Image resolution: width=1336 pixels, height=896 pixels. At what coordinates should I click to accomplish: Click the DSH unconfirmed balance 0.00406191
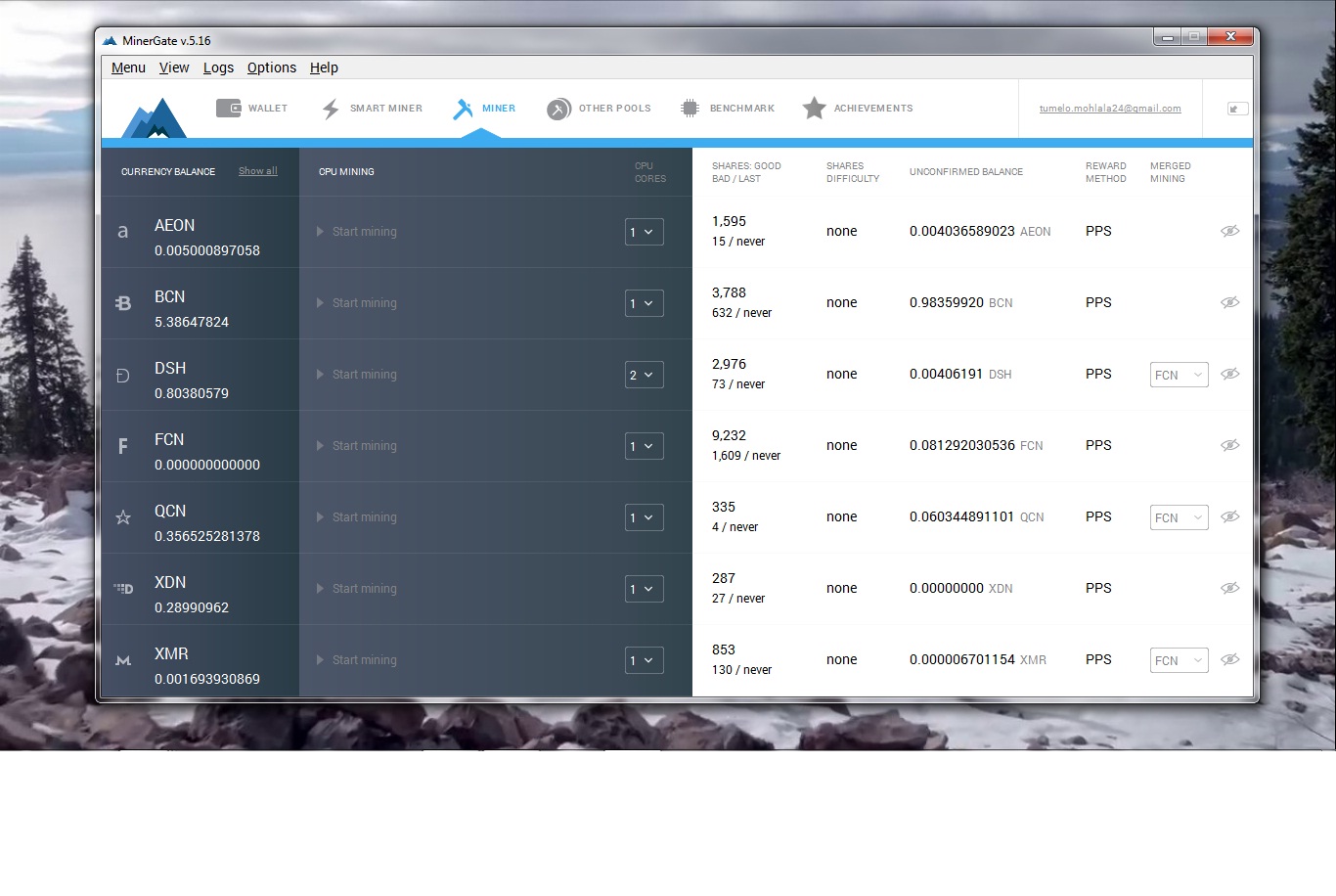pos(947,374)
